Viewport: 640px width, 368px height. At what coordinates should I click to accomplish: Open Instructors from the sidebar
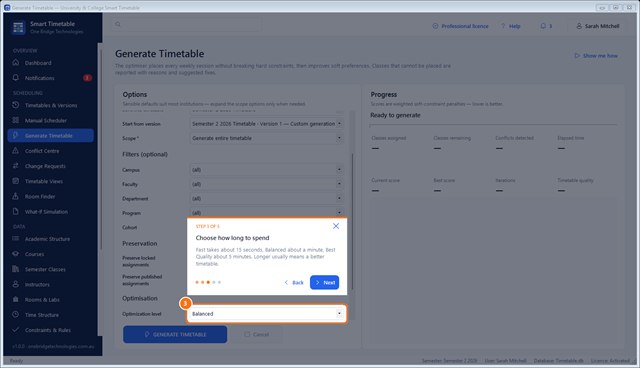51,284
